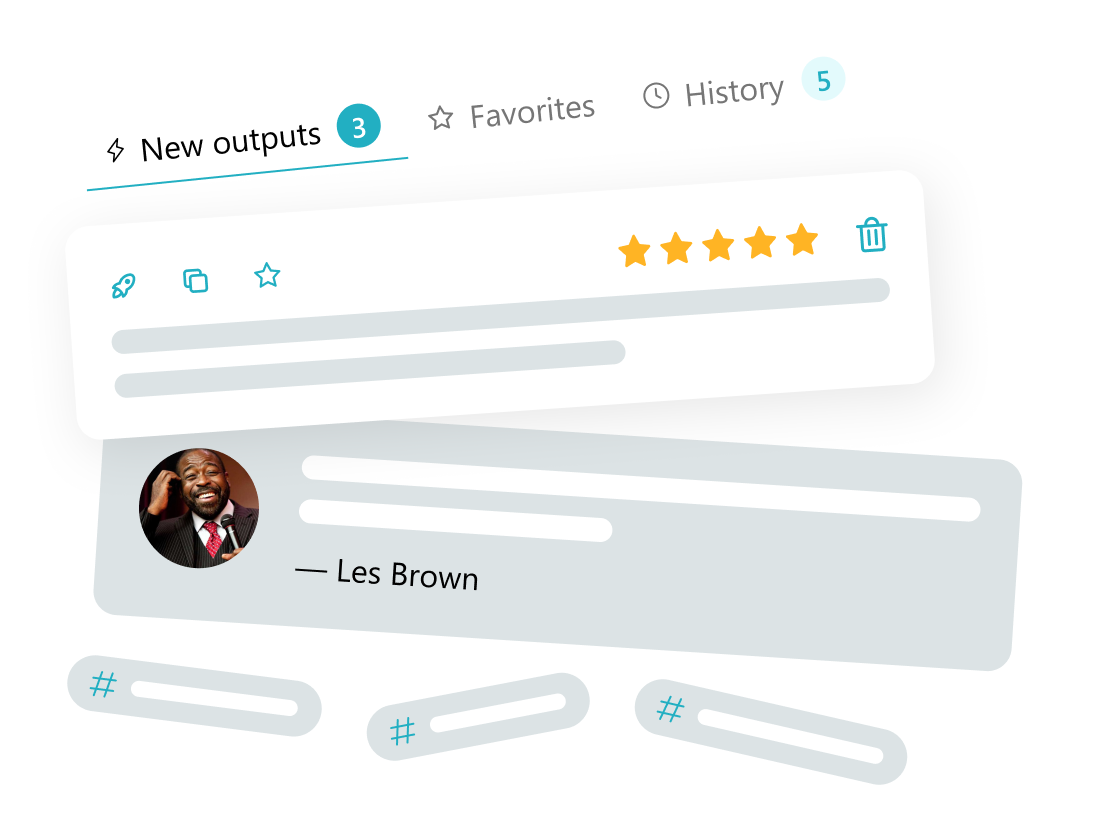Rate output two stars
The height and width of the screenshot is (820, 1098).
[x=676, y=248]
